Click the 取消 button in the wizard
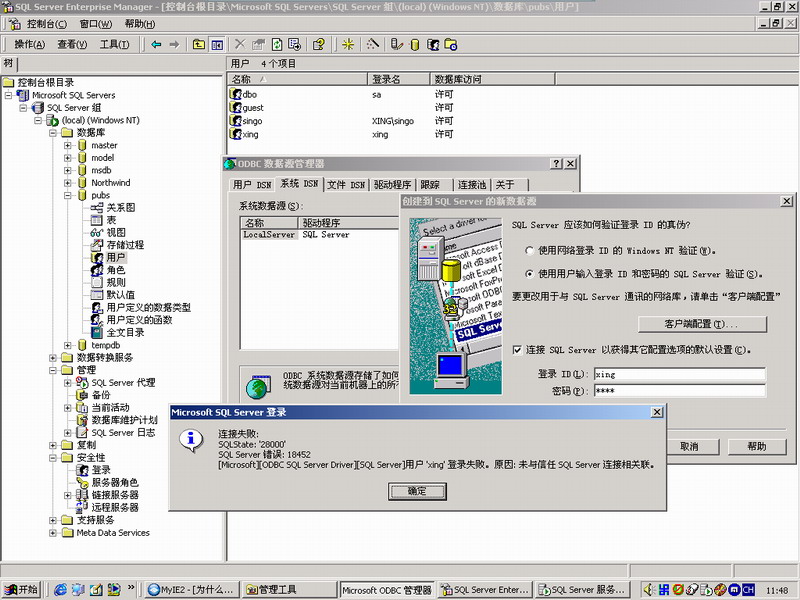 point(689,446)
